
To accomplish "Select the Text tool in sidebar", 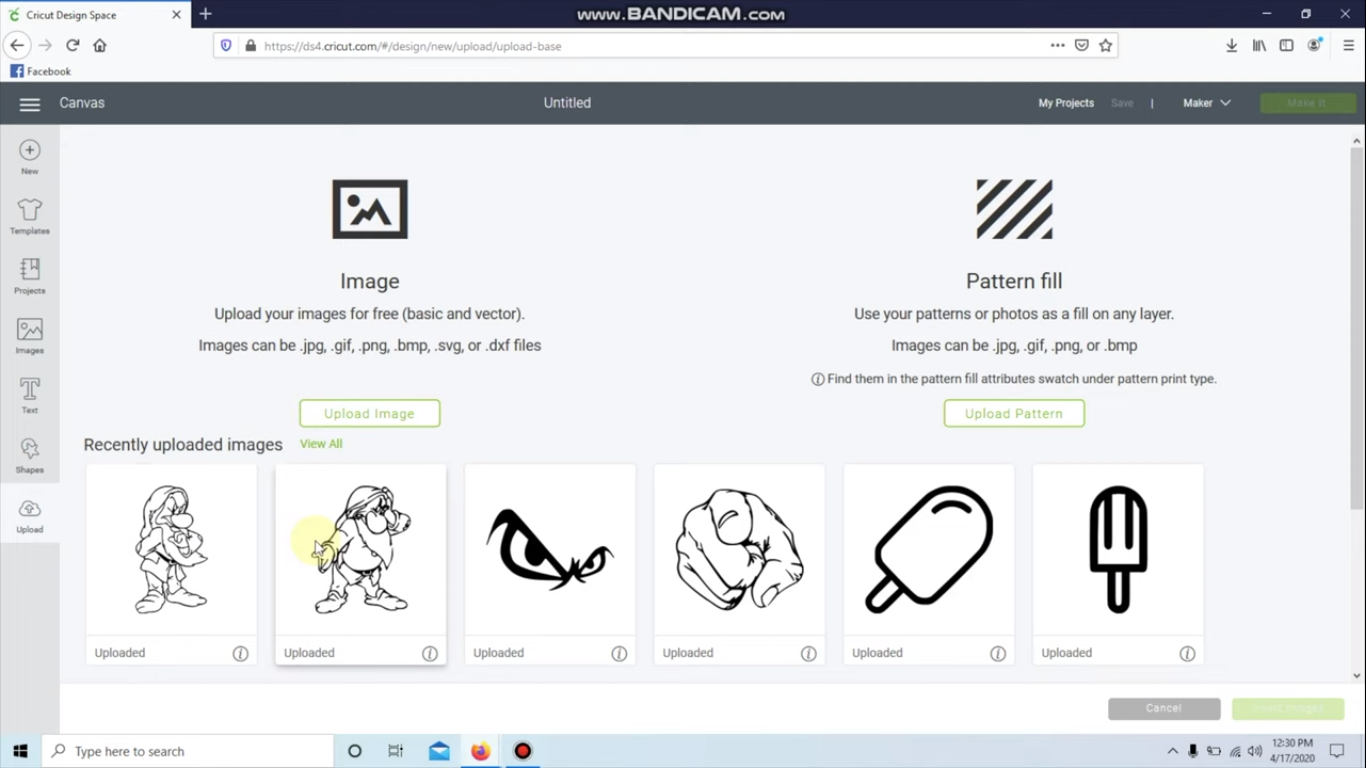I will 30,396.
